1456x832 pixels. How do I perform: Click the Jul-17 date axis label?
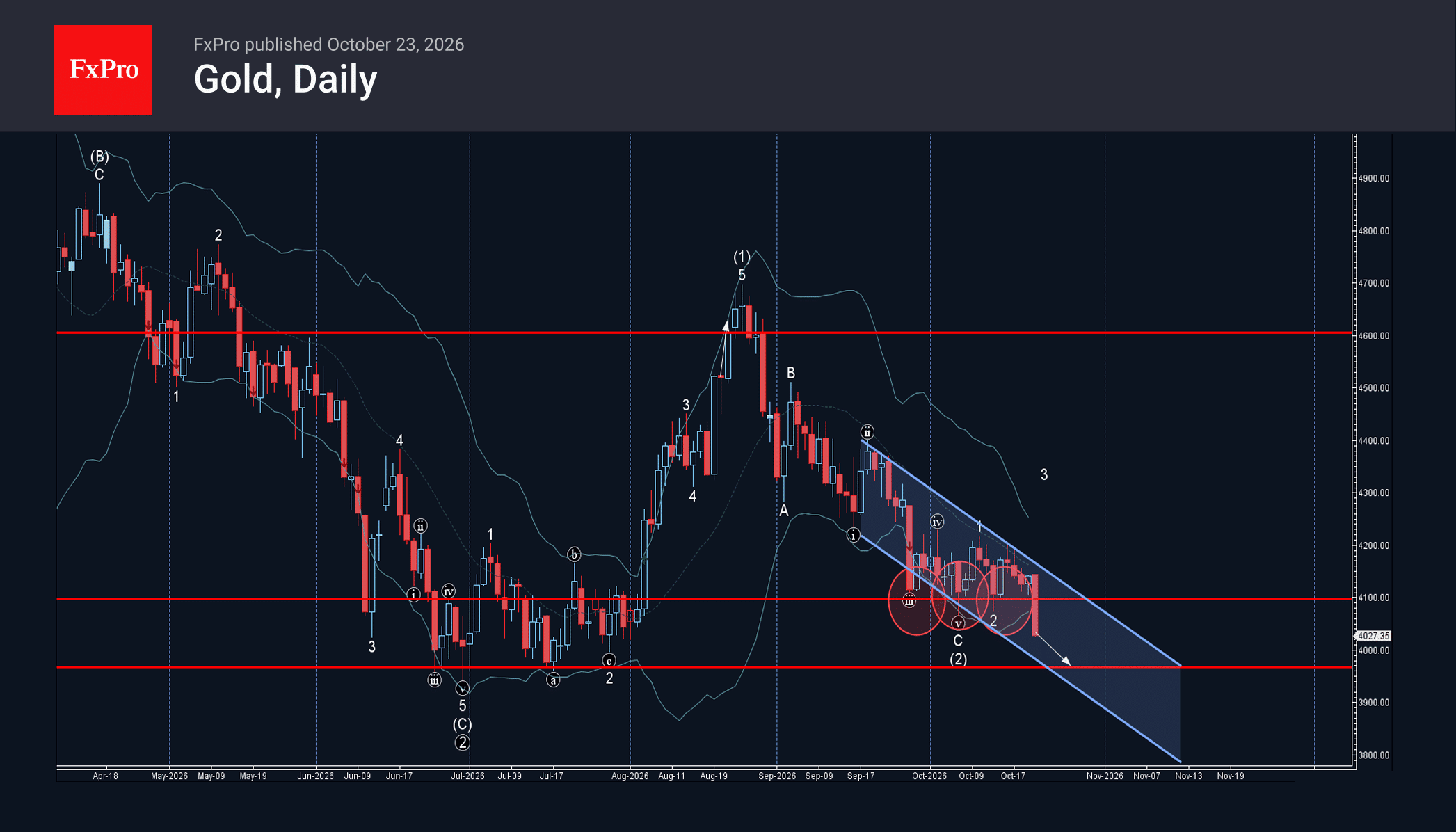pos(552,776)
